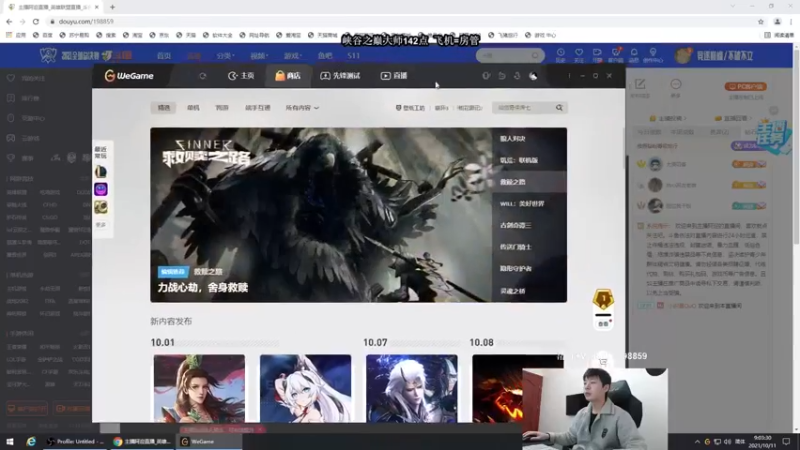Image resolution: width=800 pixels, height=450 pixels.
Task: Click the taskbar clock
Action: coord(762,441)
